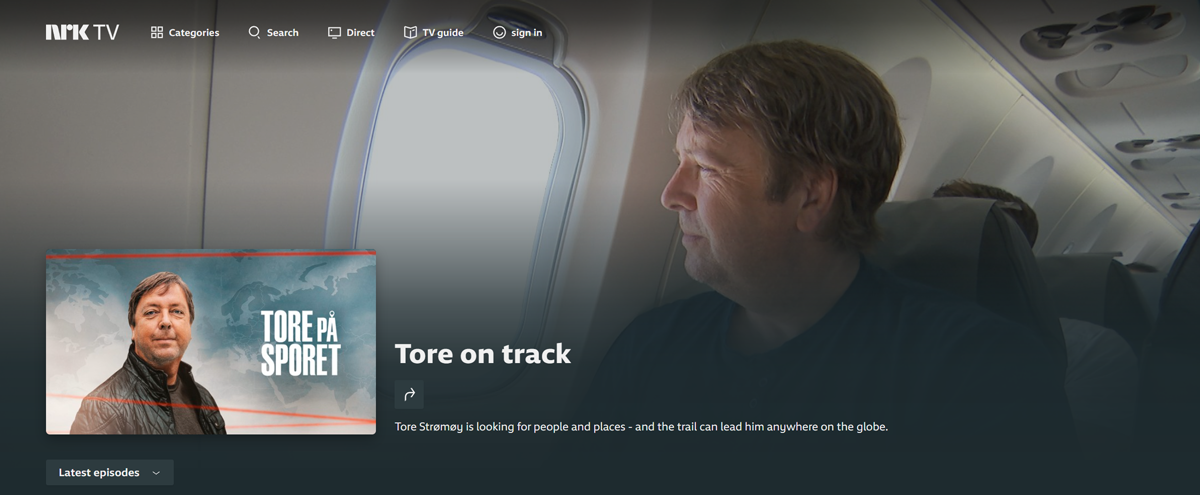The image size is (1200, 495).
Task: Open the Categories grid icon
Action: click(x=157, y=32)
